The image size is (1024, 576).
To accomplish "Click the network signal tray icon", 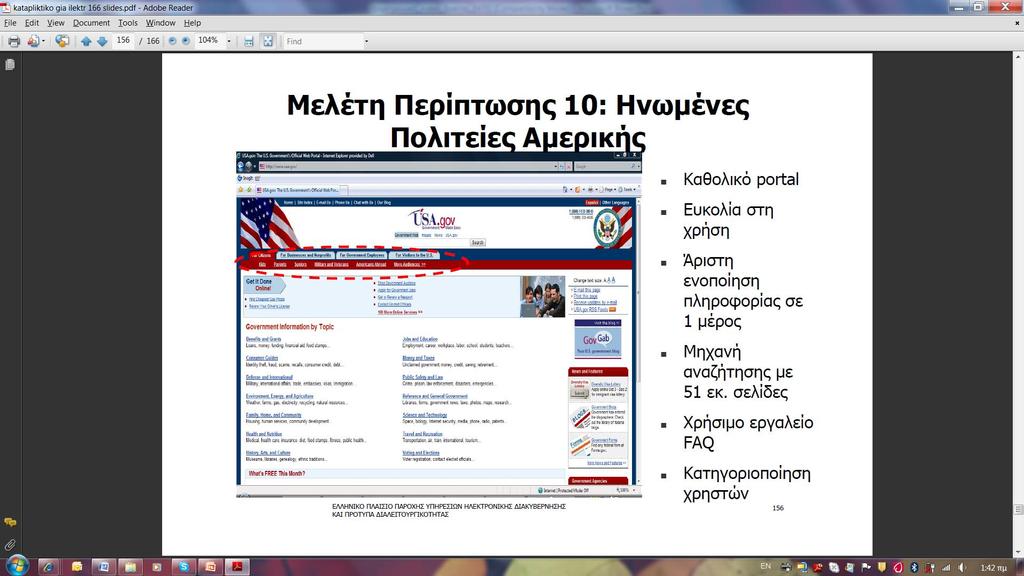I will [x=946, y=568].
